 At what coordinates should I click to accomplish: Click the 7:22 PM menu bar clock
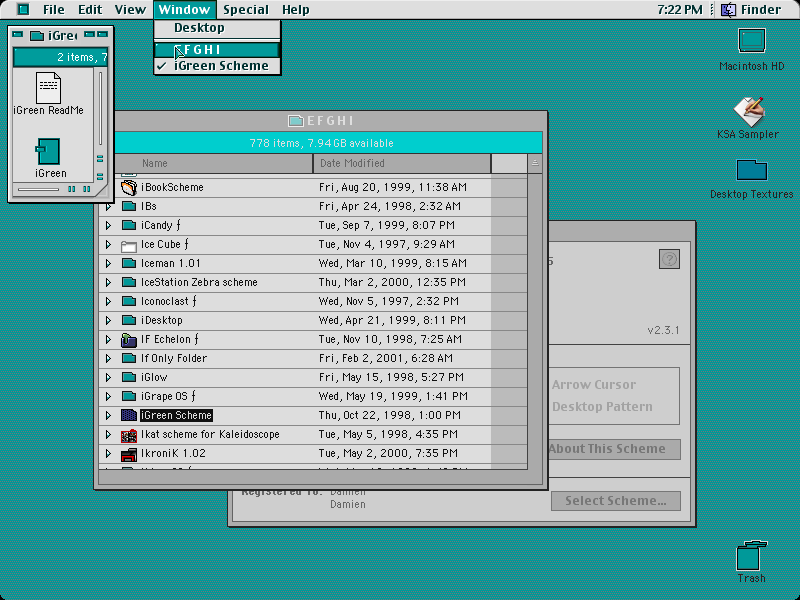[x=680, y=9]
